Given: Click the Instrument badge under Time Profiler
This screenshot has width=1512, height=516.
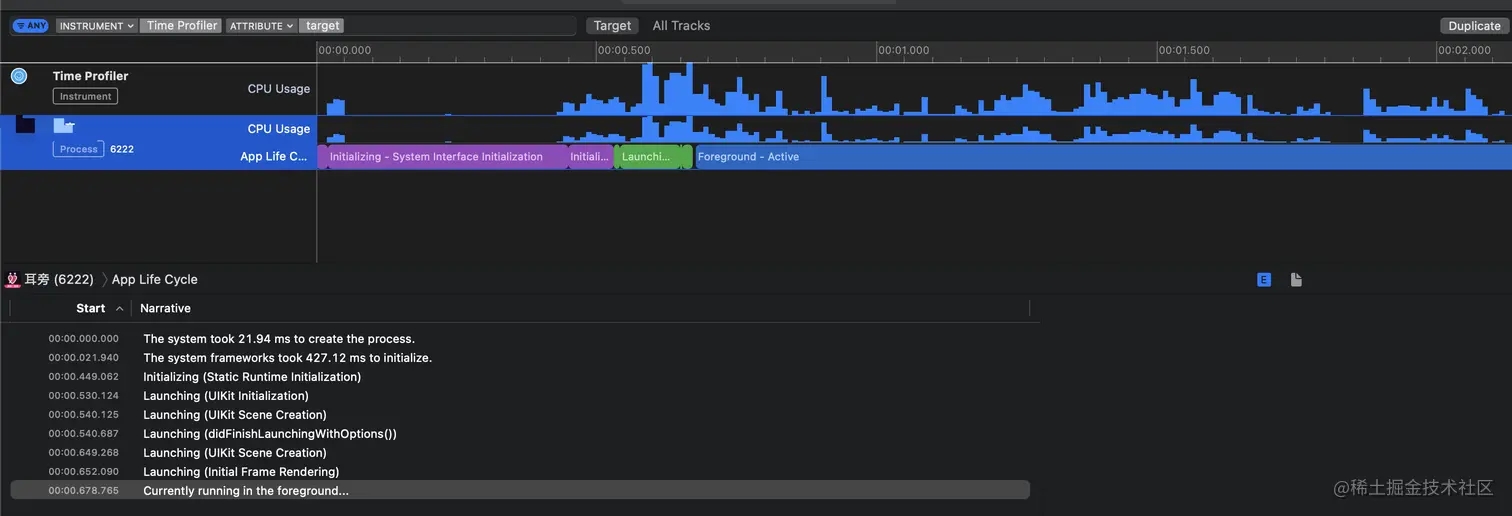Looking at the screenshot, I should tap(85, 96).
